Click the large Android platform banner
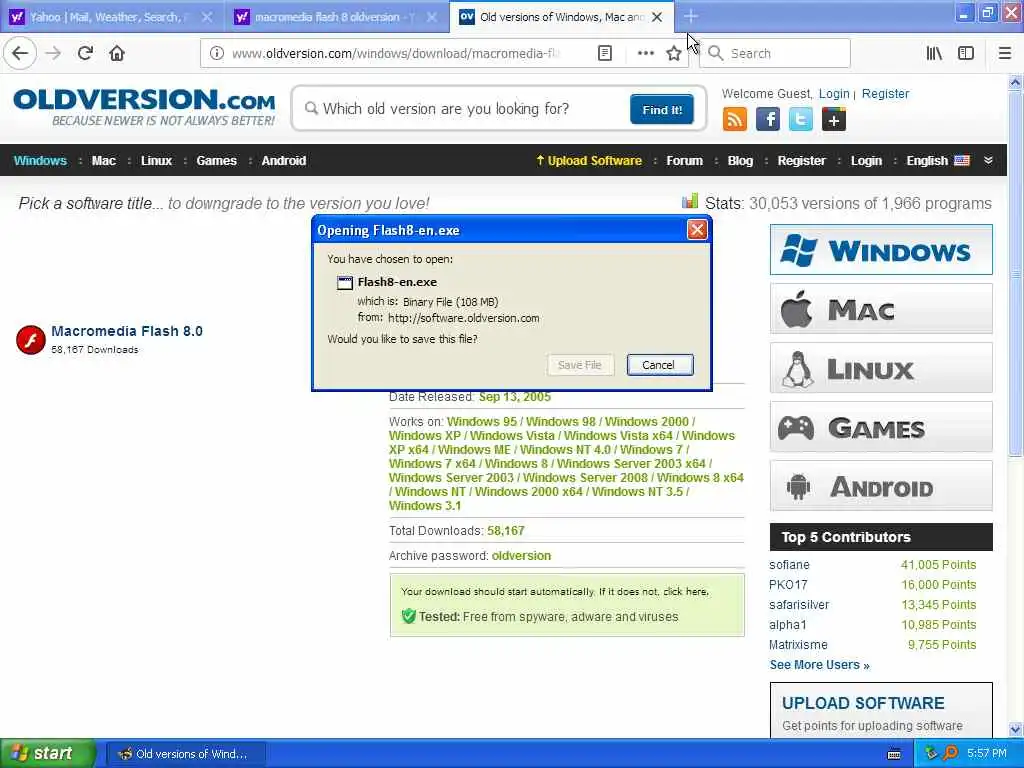The width and height of the screenshot is (1024, 768). pyautogui.click(x=881, y=486)
